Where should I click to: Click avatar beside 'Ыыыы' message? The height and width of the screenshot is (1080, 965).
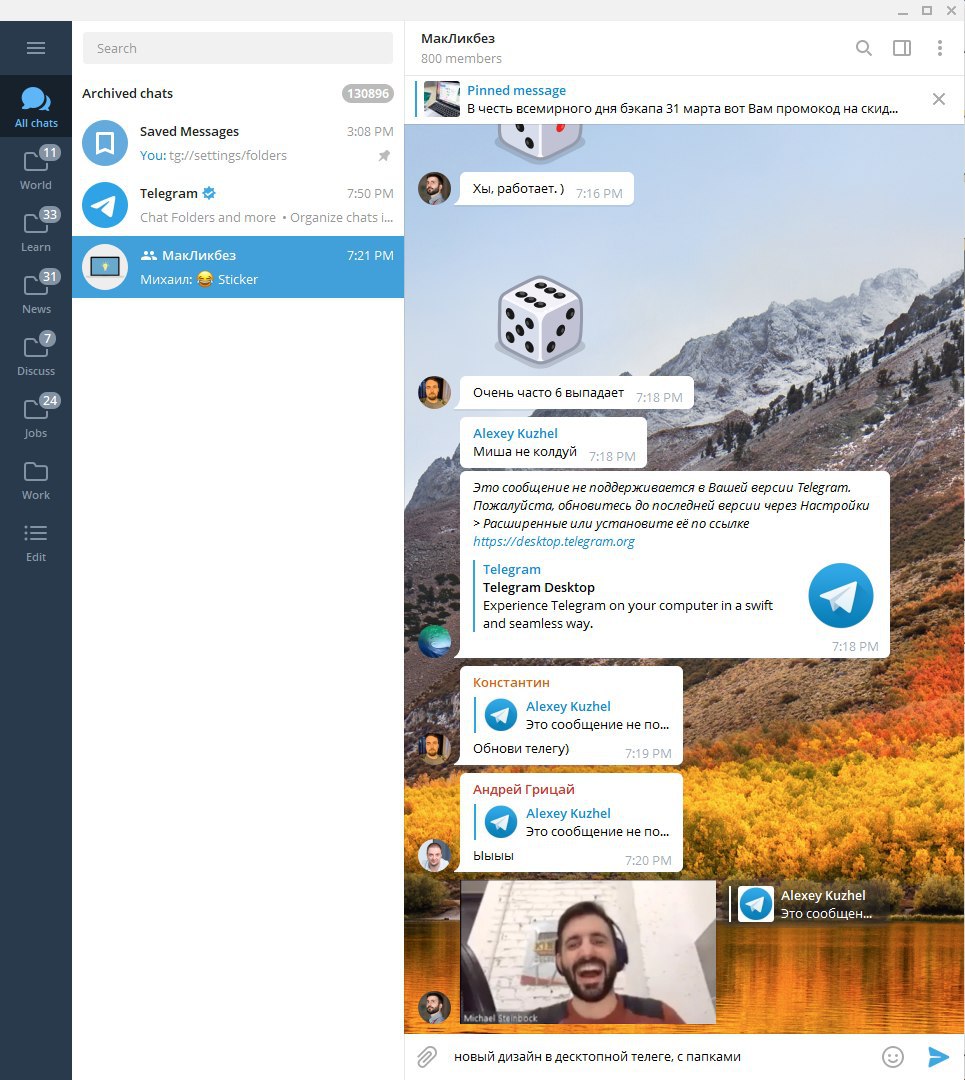[435, 855]
